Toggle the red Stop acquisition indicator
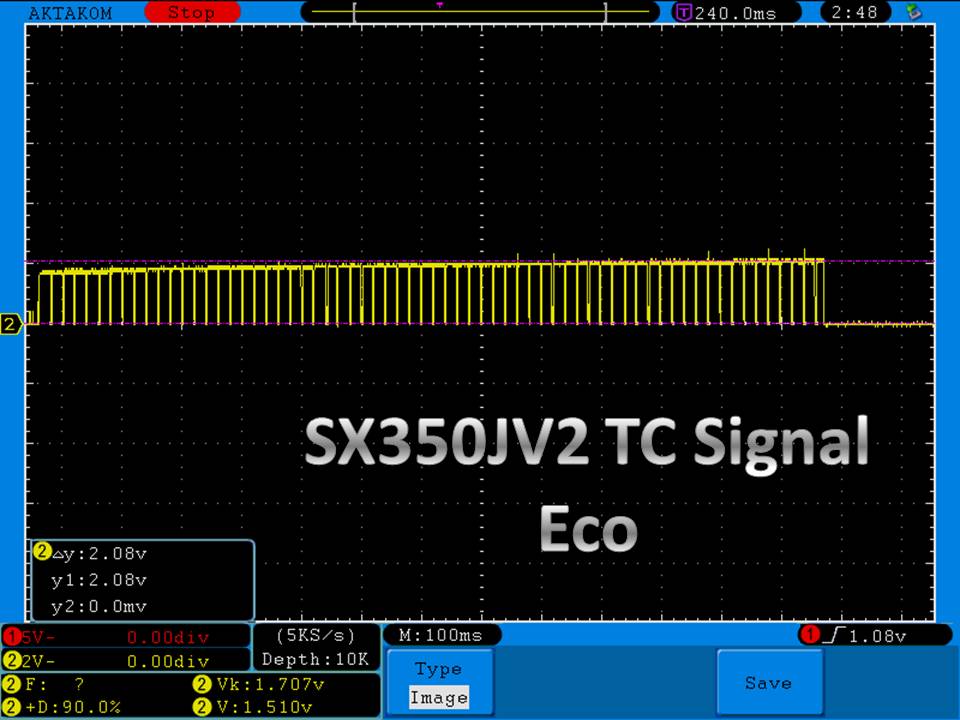 click(x=190, y=13)
